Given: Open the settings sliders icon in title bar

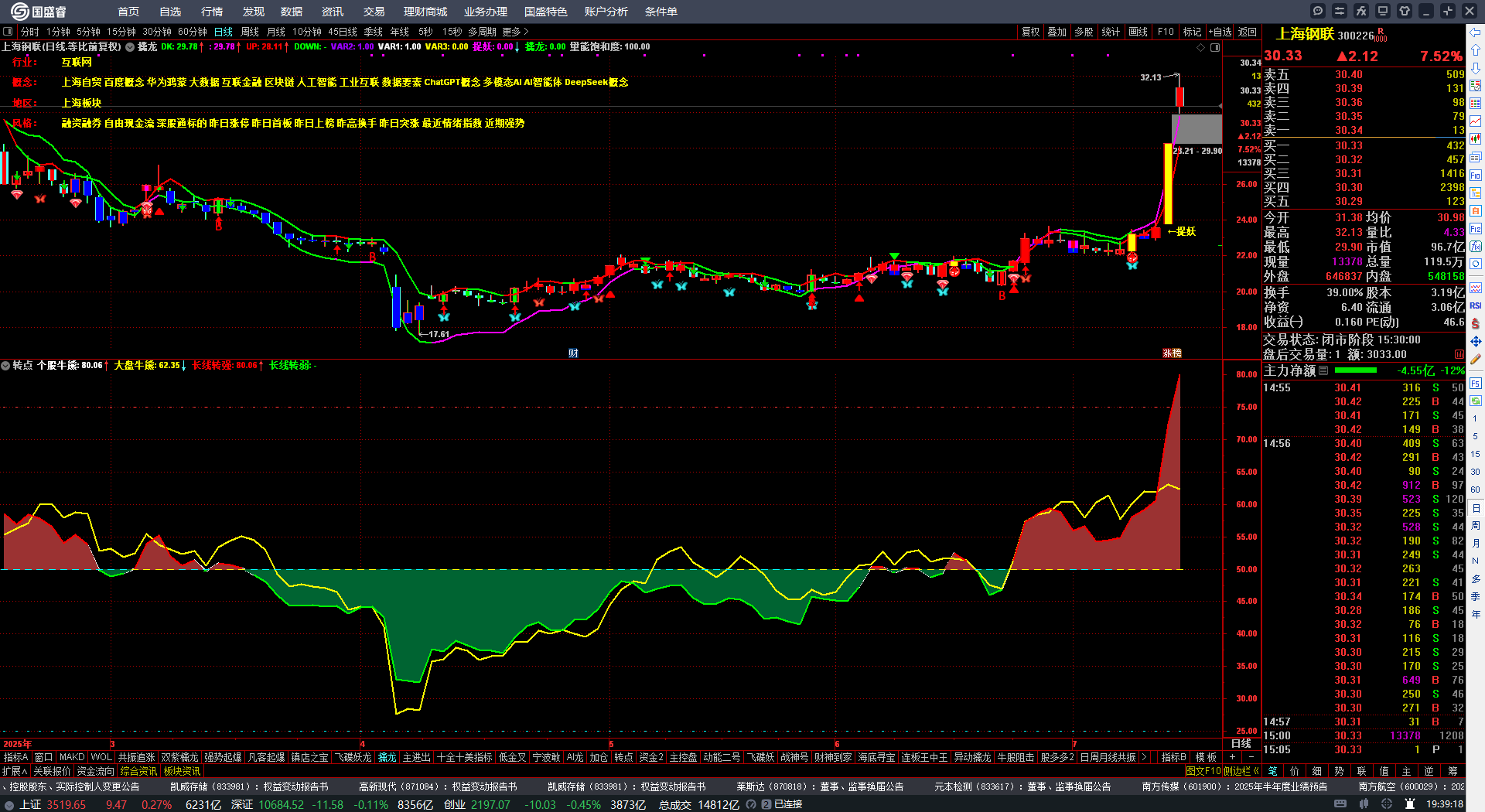Looking at the screenshot, I should (1340, 11).
